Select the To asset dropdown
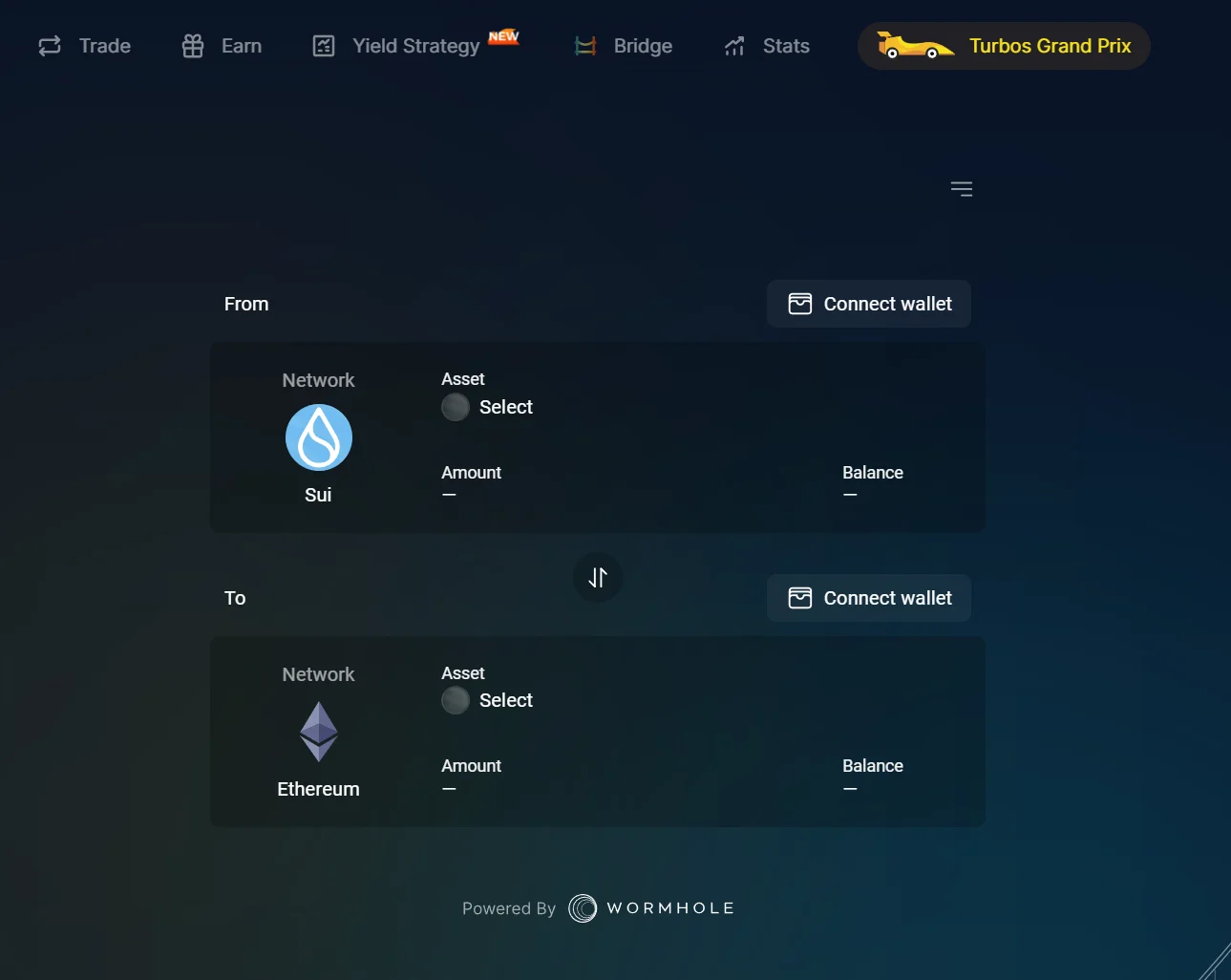 point(487,700)
